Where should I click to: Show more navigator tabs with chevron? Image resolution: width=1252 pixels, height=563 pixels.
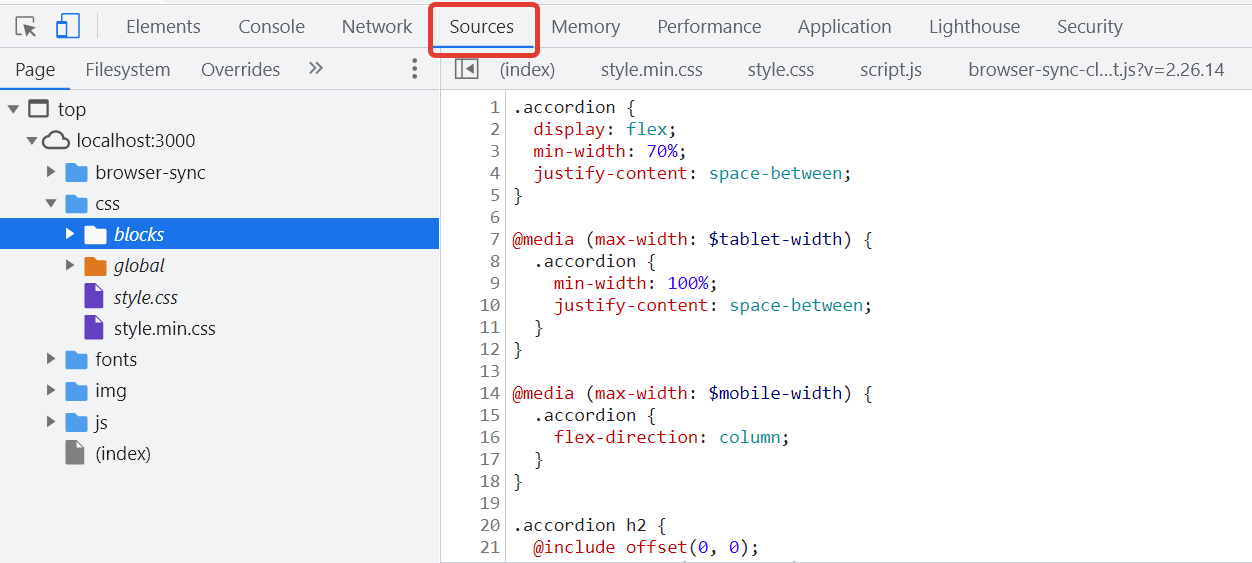(x=316, y=69)
